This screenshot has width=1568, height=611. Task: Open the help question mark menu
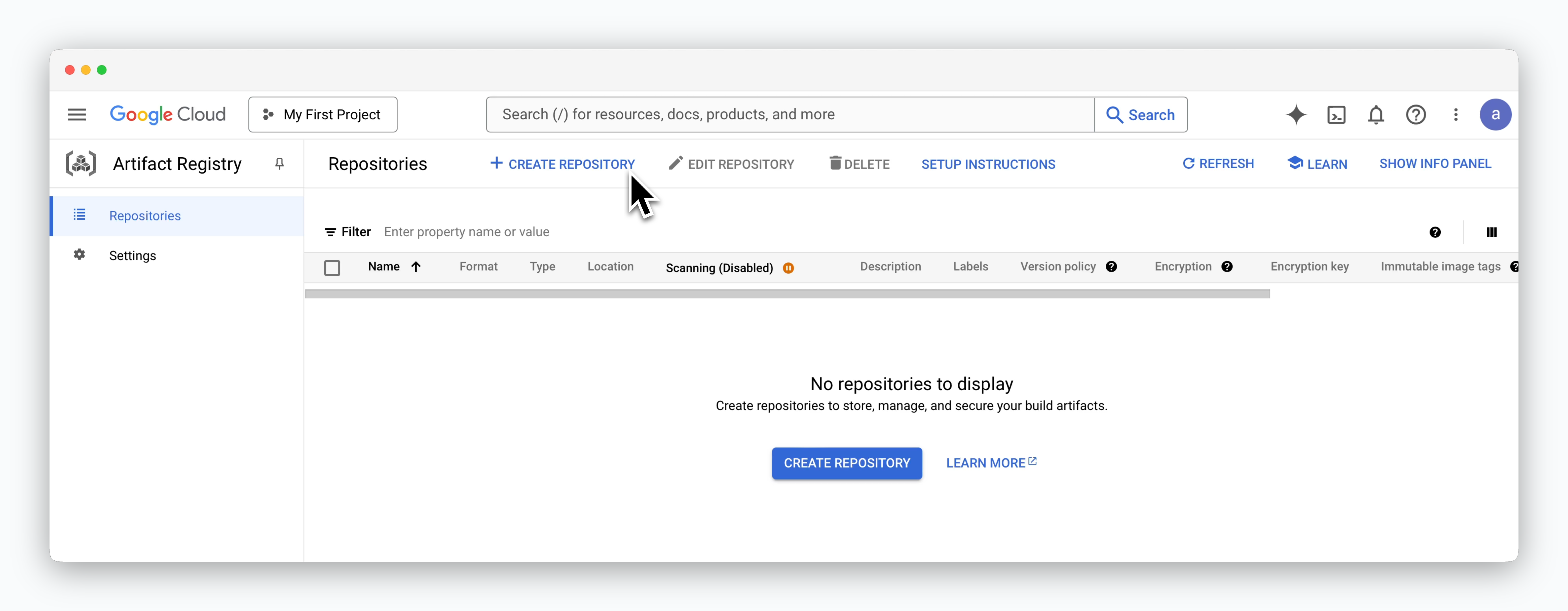pyautogui.click(x=1416, y=114)
